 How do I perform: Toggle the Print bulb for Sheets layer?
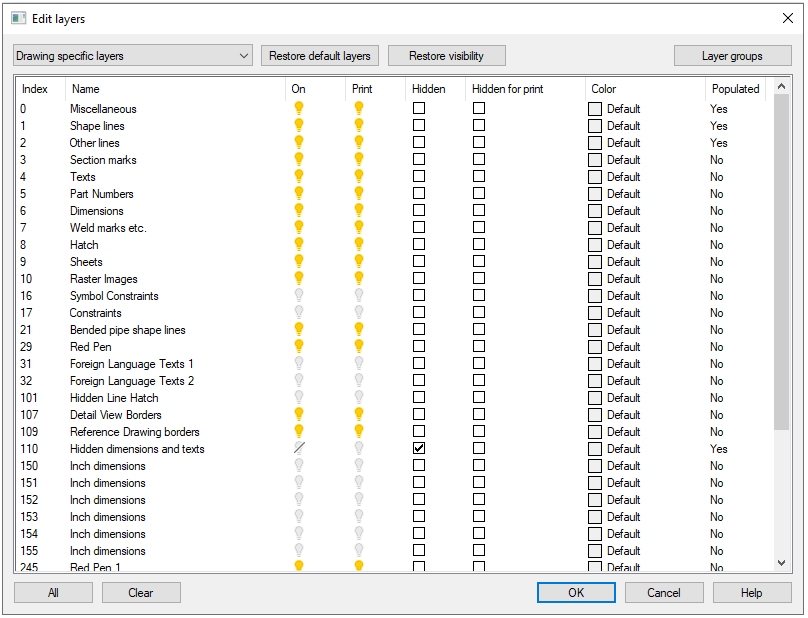click(359, 261)
